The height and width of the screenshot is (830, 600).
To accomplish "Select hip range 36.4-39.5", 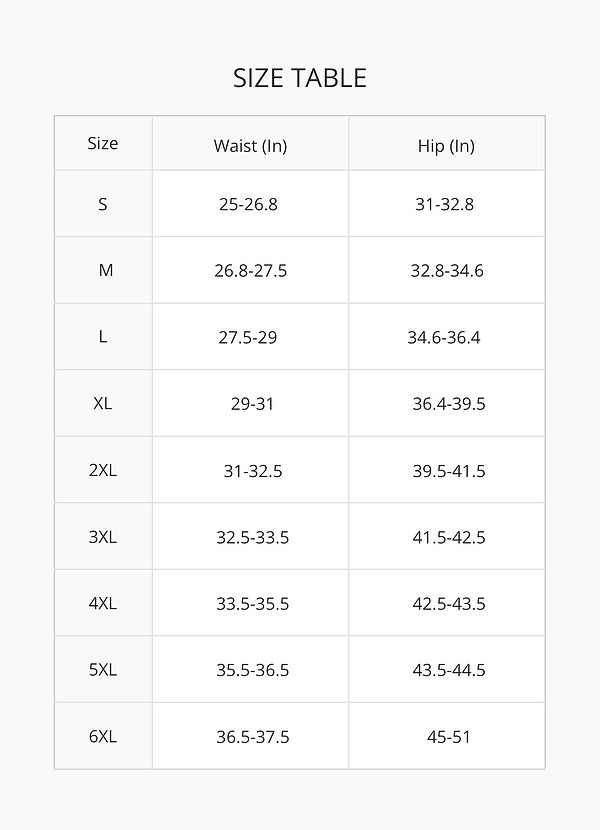I will [x=449, y=404].
